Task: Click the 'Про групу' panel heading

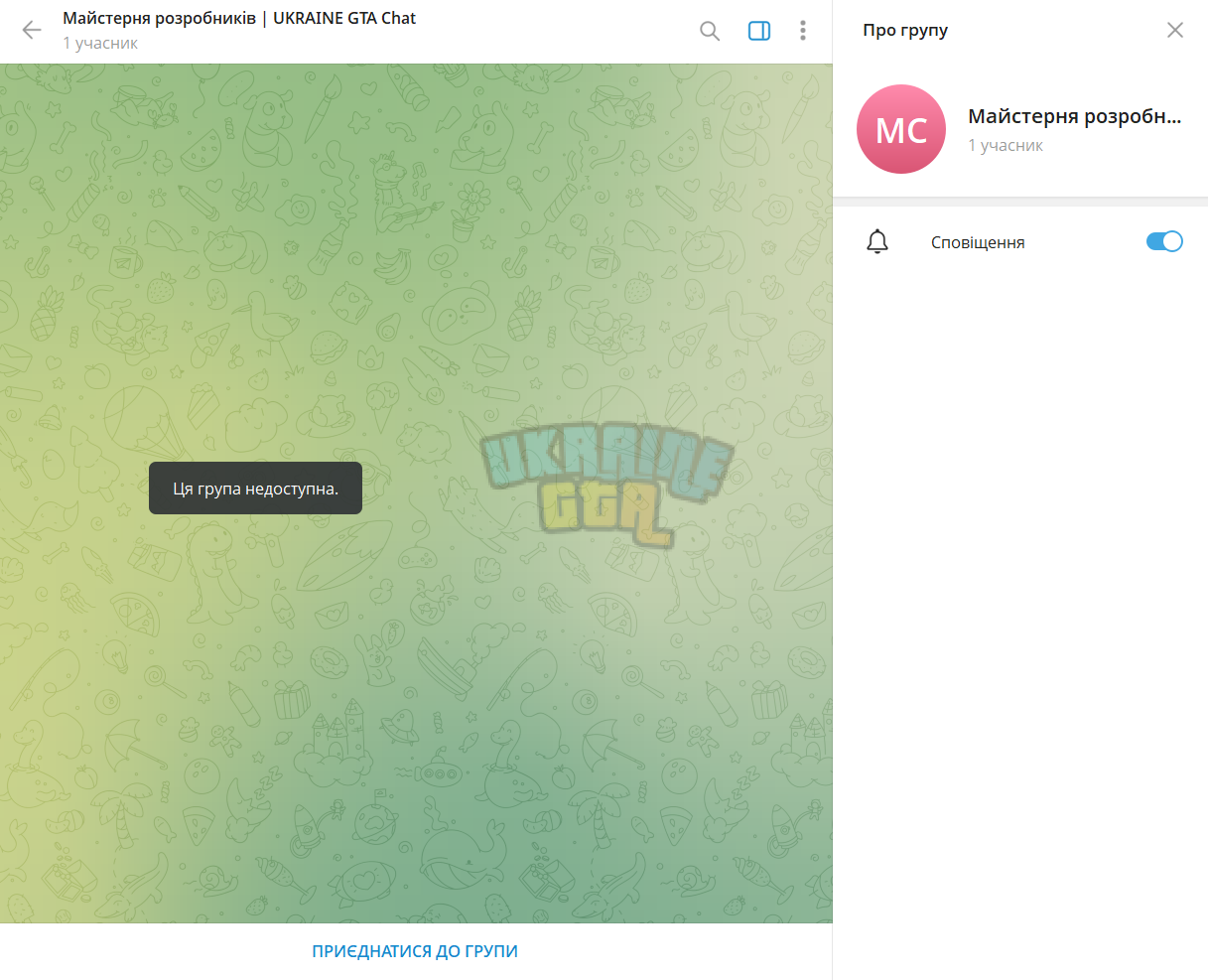Action: [905, 31]
